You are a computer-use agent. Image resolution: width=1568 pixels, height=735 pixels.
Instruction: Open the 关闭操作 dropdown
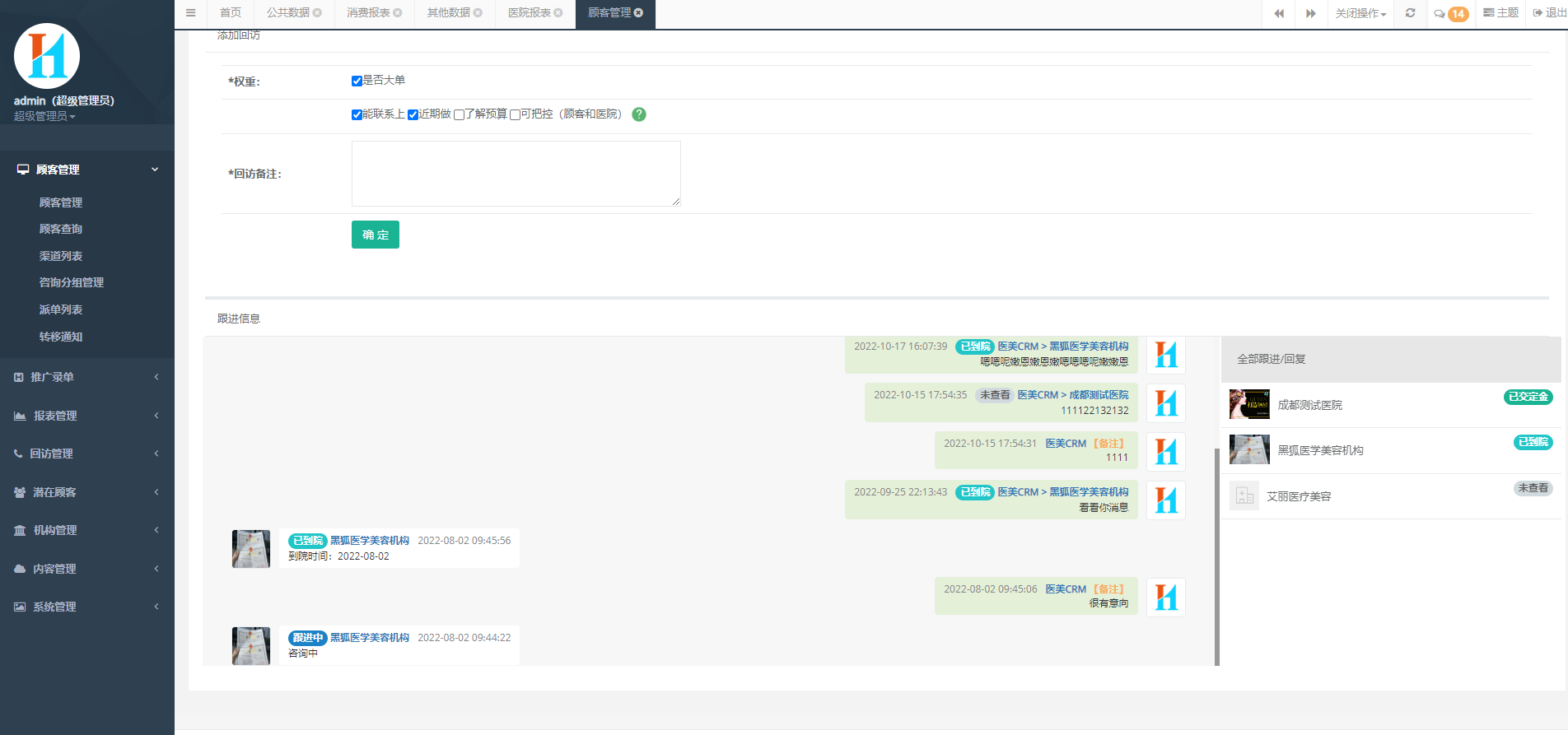[1360, 14]
